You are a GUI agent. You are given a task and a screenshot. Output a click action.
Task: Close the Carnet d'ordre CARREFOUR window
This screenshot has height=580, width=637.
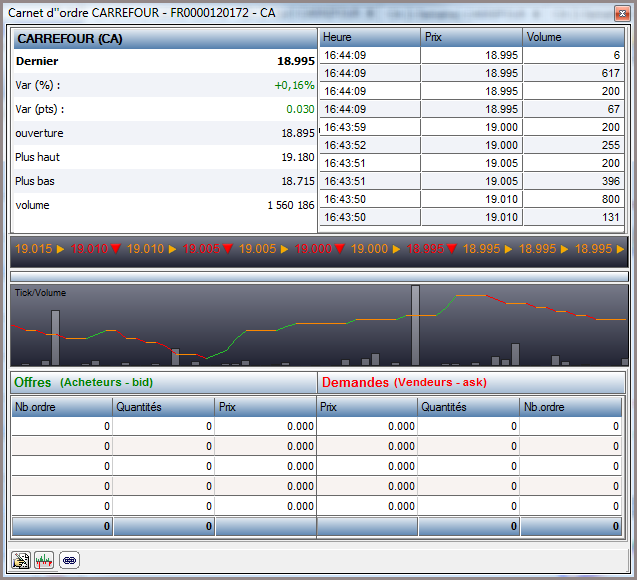tap(622, 13)
